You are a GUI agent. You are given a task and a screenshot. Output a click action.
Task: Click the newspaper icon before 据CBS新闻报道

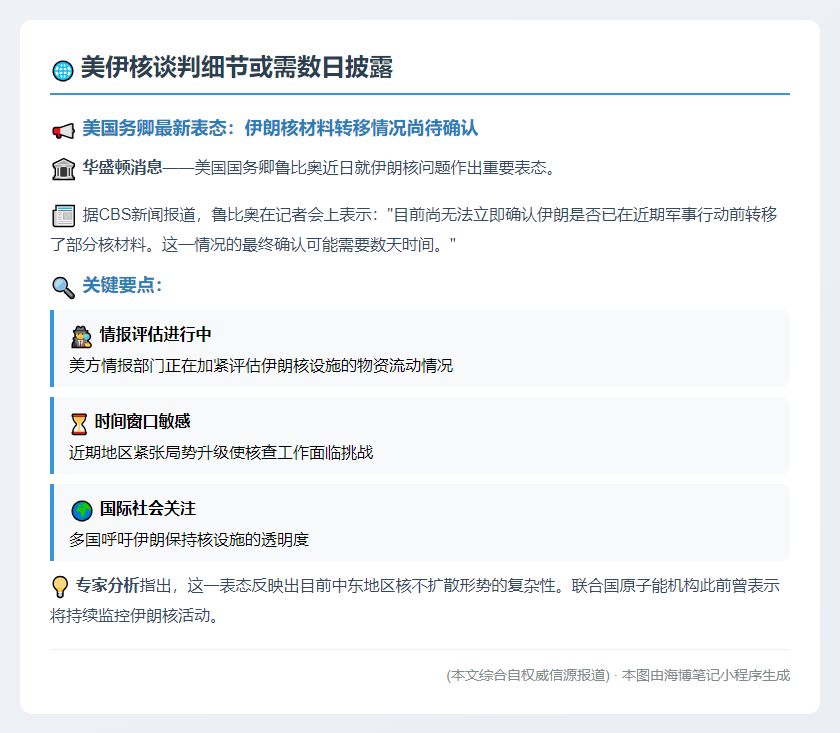63,216
